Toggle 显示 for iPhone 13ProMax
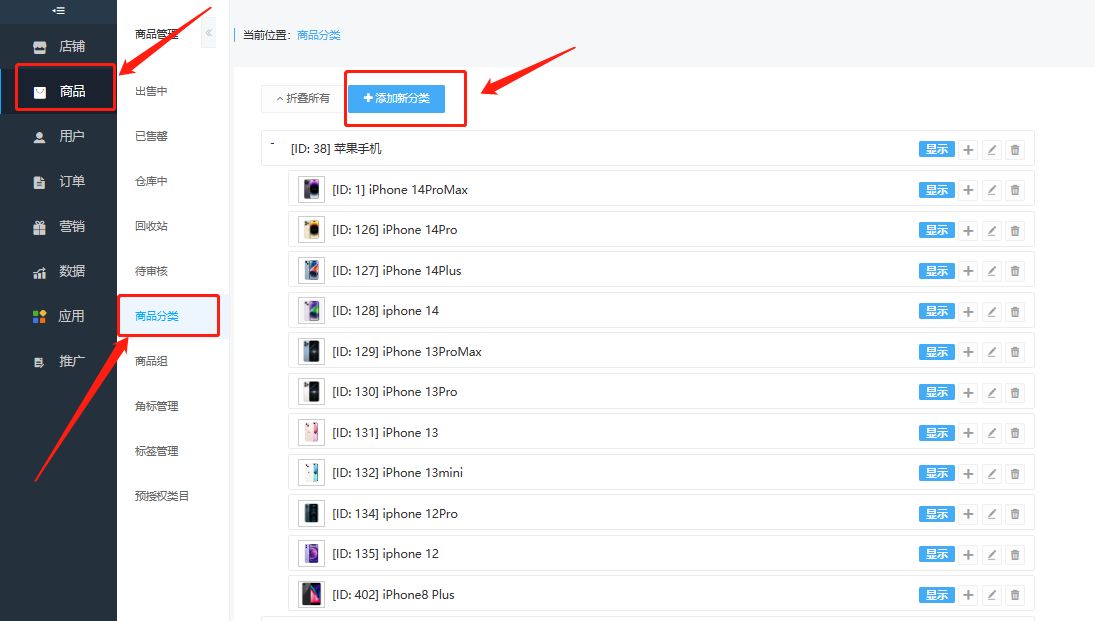 click(936, 352)
